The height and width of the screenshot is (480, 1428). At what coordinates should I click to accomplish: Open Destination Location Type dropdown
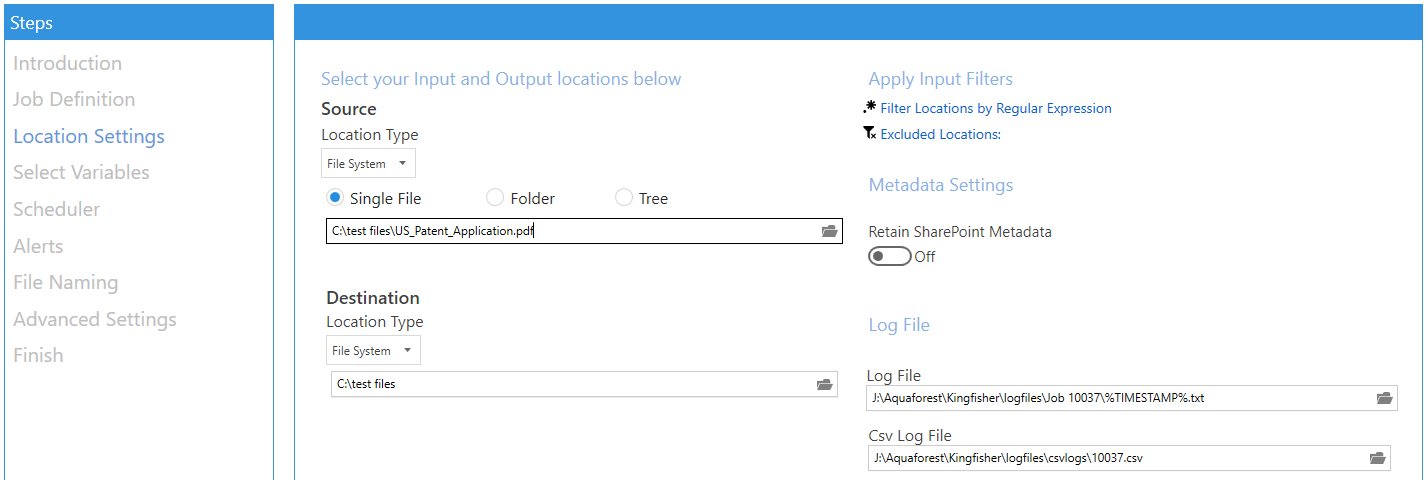tap(373, 351)
